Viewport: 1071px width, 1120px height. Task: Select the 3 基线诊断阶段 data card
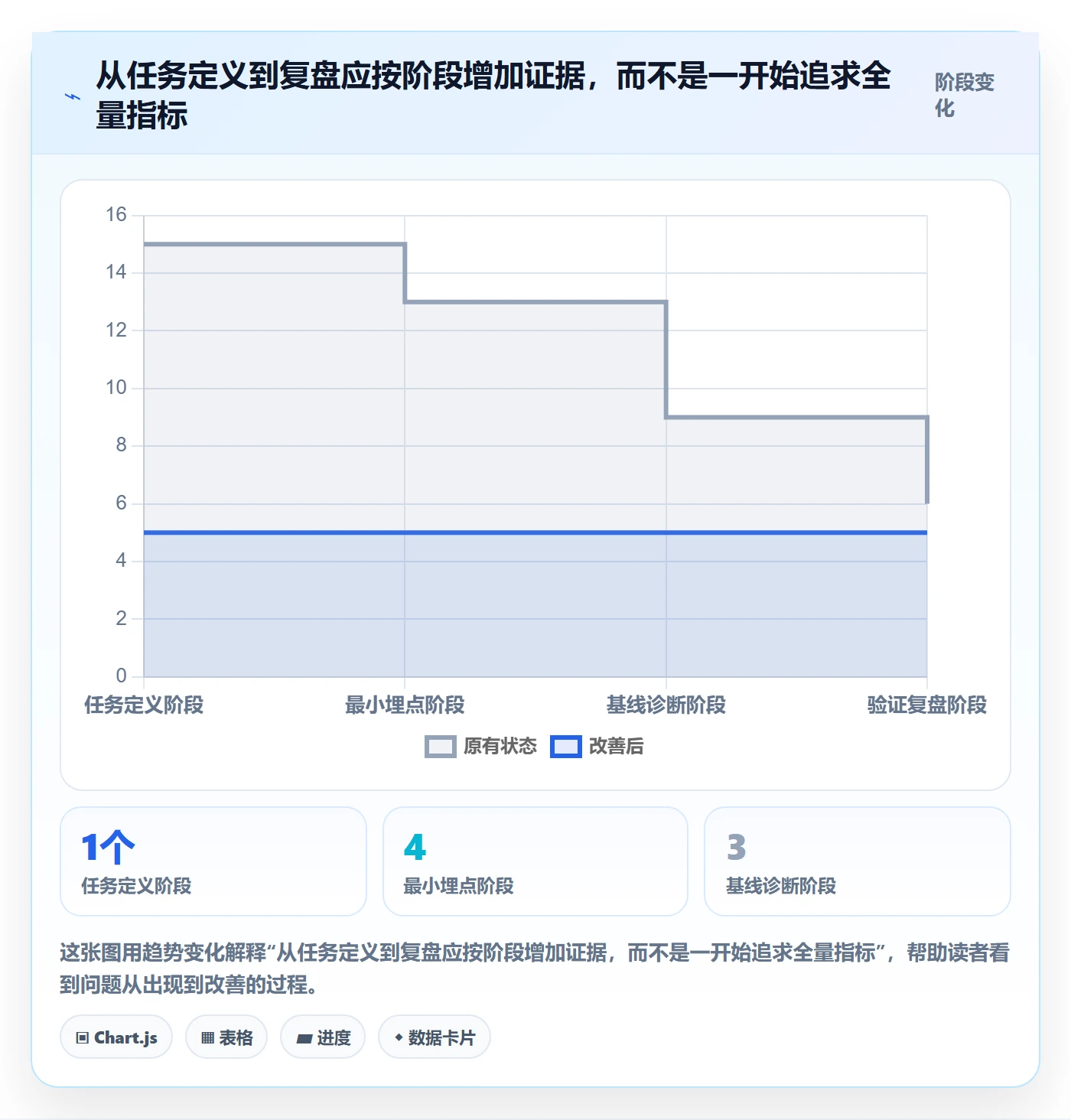point(858,861)
